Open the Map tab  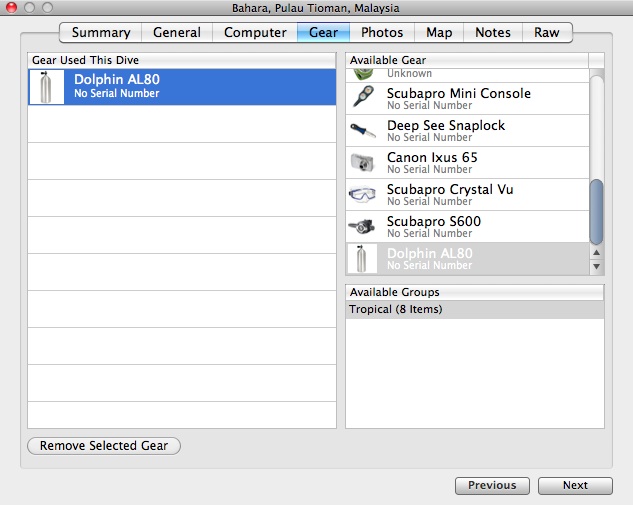[439, 33]
